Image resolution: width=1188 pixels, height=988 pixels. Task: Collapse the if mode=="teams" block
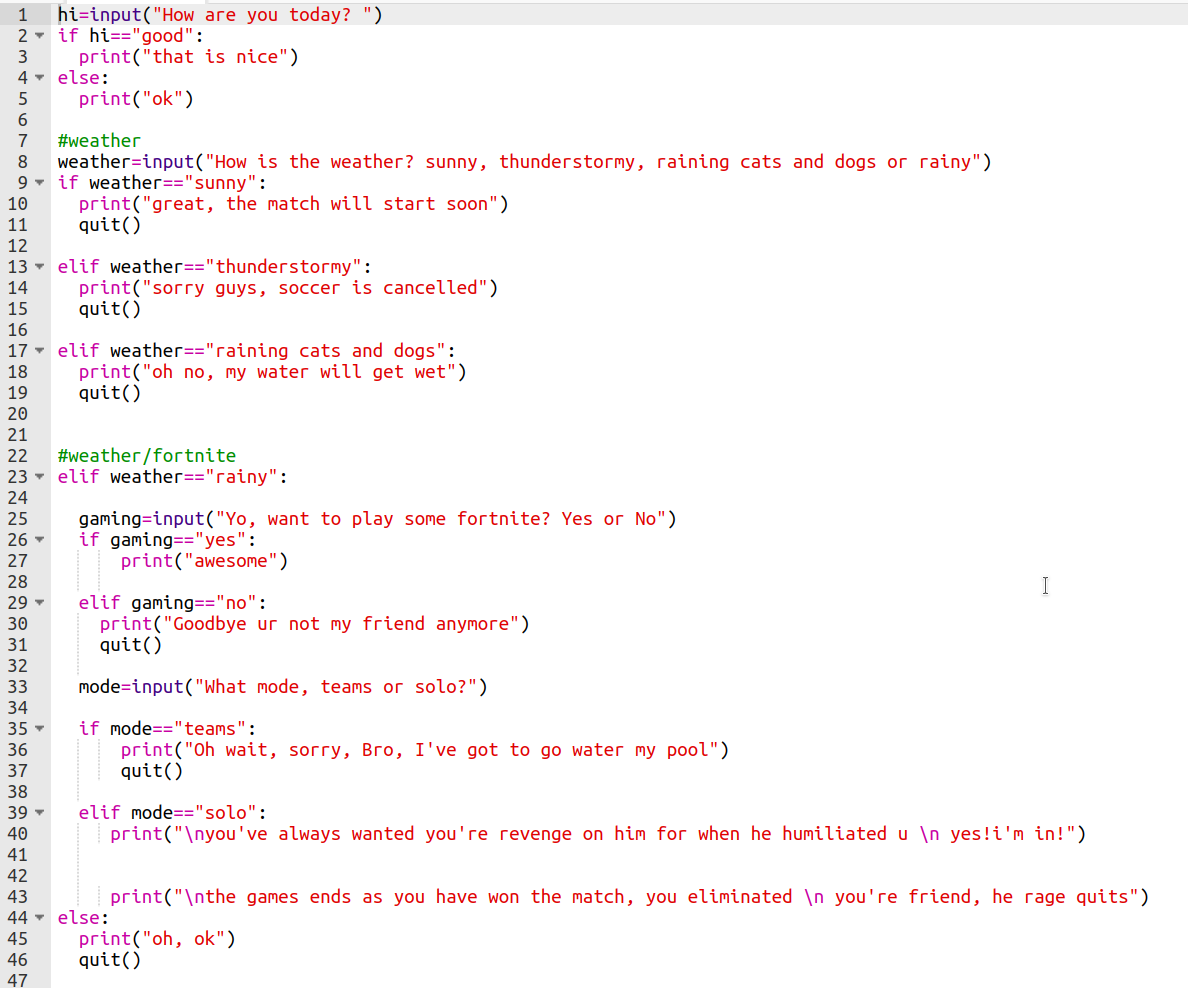pyautogui.click(x=39, y=729)
